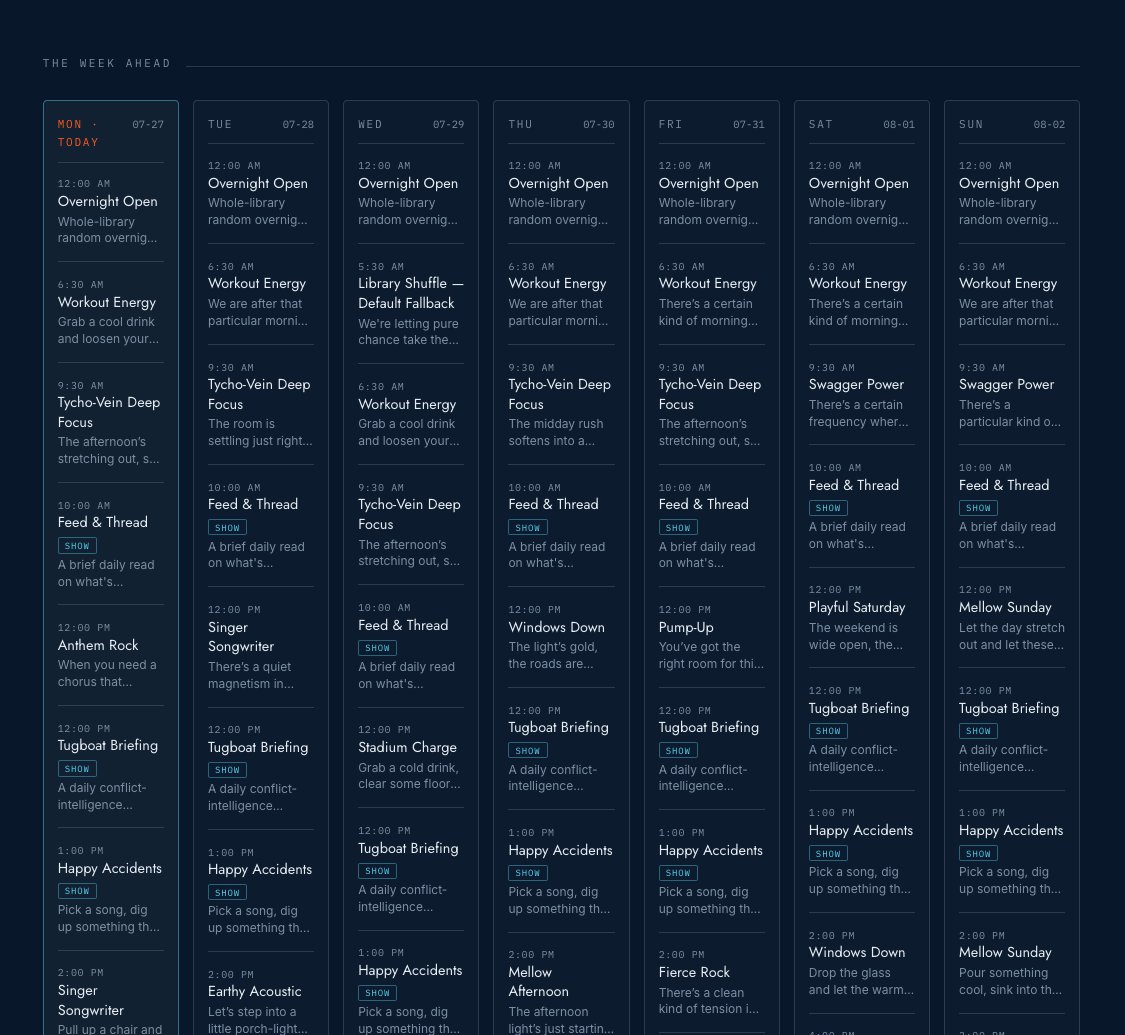This screenshot has width=1125, height=1035.
Task: Click SHOW badge under Saturday's Tugboat Briefing
Action: pyautogui.click(x=828, y=731)
